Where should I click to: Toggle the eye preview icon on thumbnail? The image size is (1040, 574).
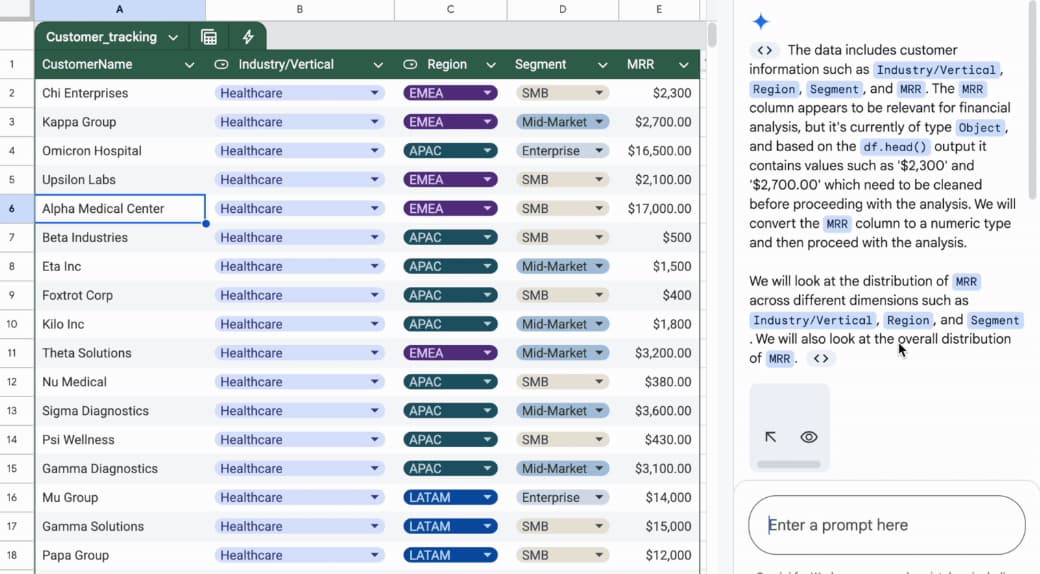click(809, 437)
